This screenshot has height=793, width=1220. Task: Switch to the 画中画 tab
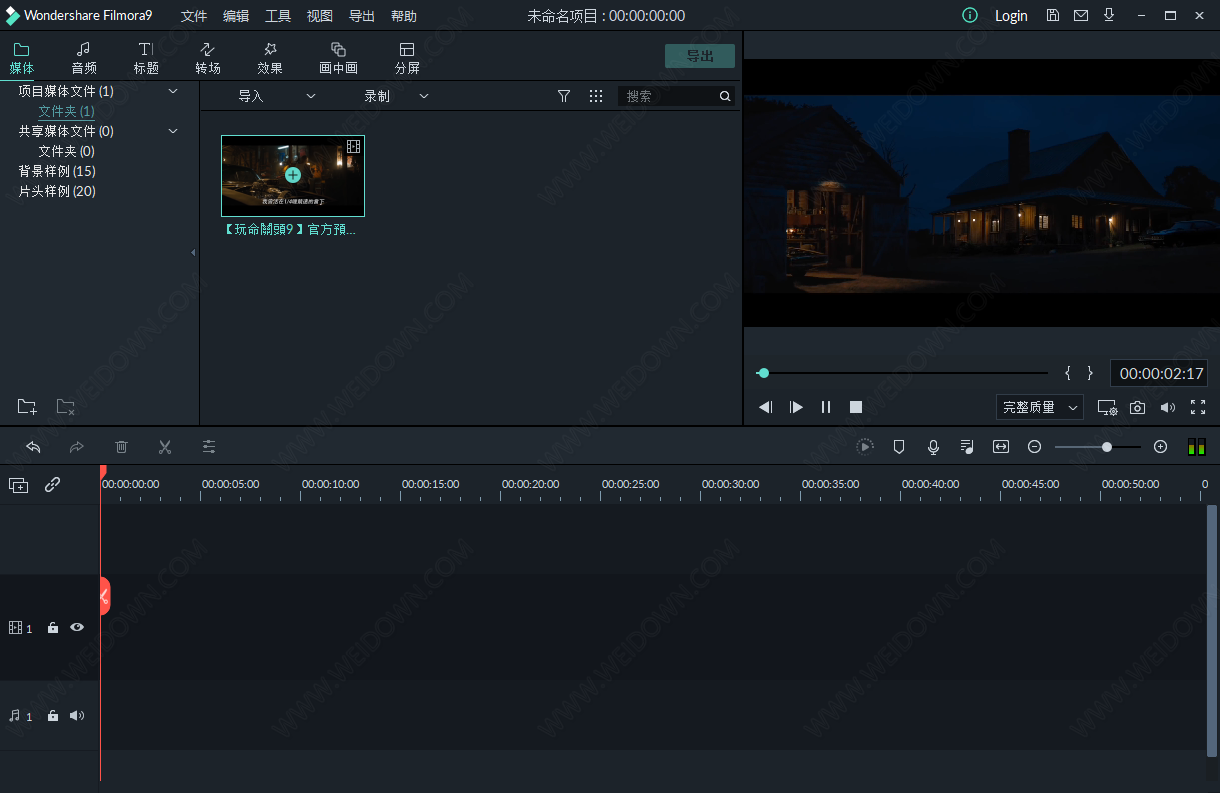click(338, 58)
